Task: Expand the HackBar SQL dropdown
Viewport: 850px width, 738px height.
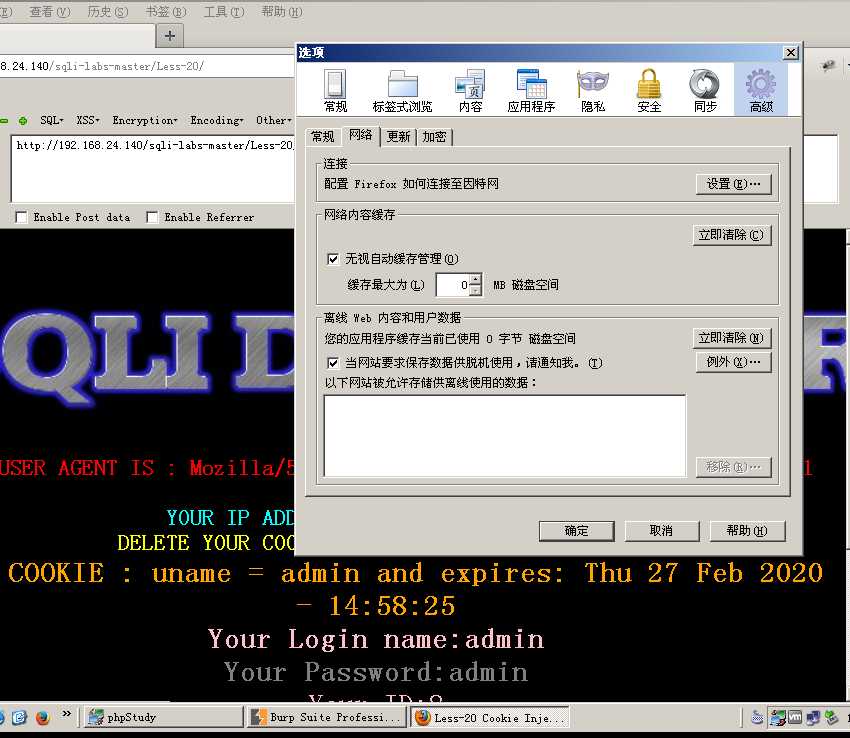Action: point(51,120)
